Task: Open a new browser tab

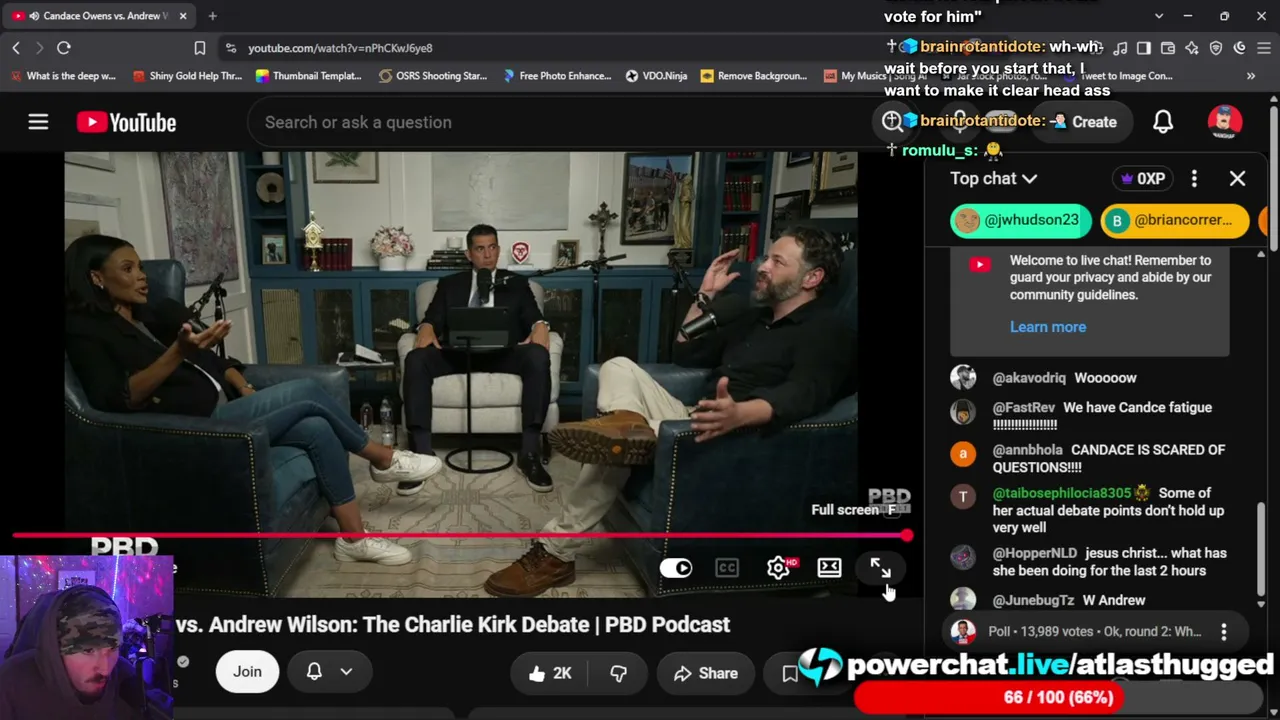Action: [x=212, y=16]
